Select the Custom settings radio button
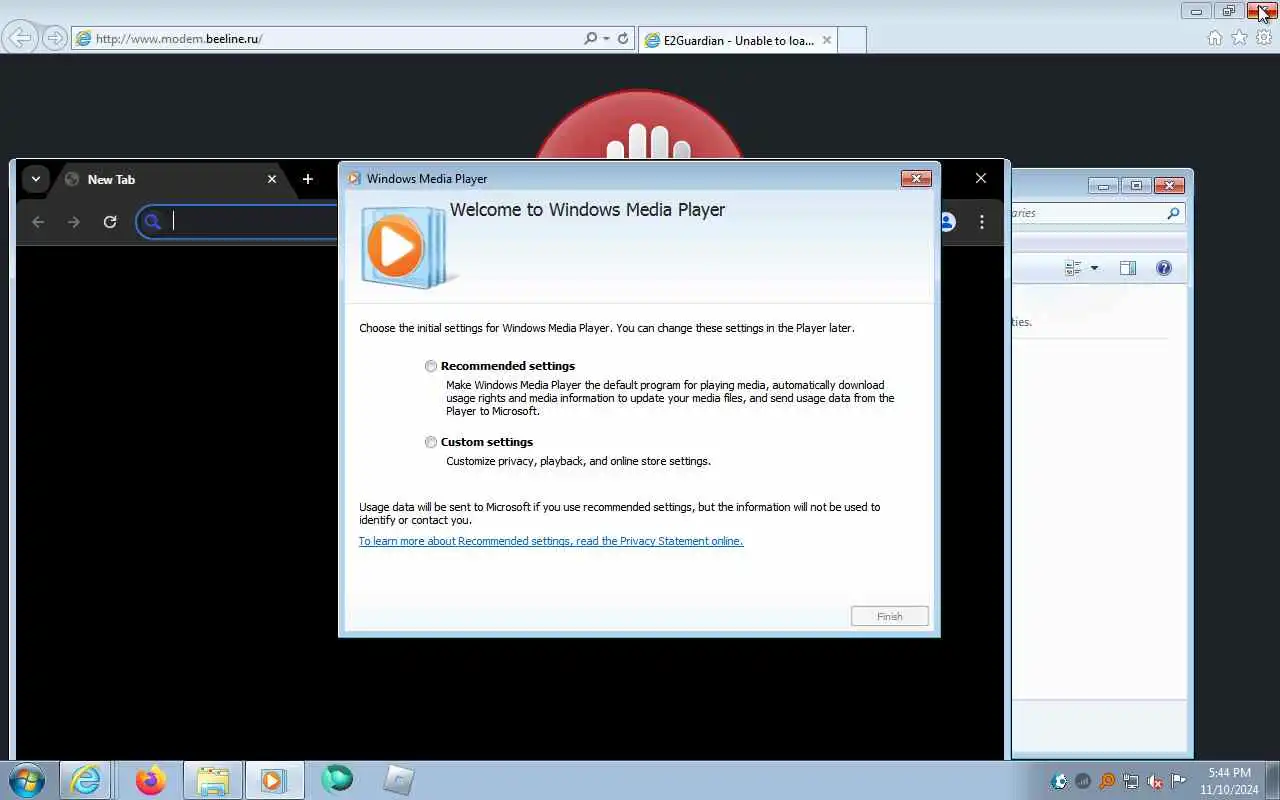This screenshot has height=800, width=1280. tap(431, 442)
